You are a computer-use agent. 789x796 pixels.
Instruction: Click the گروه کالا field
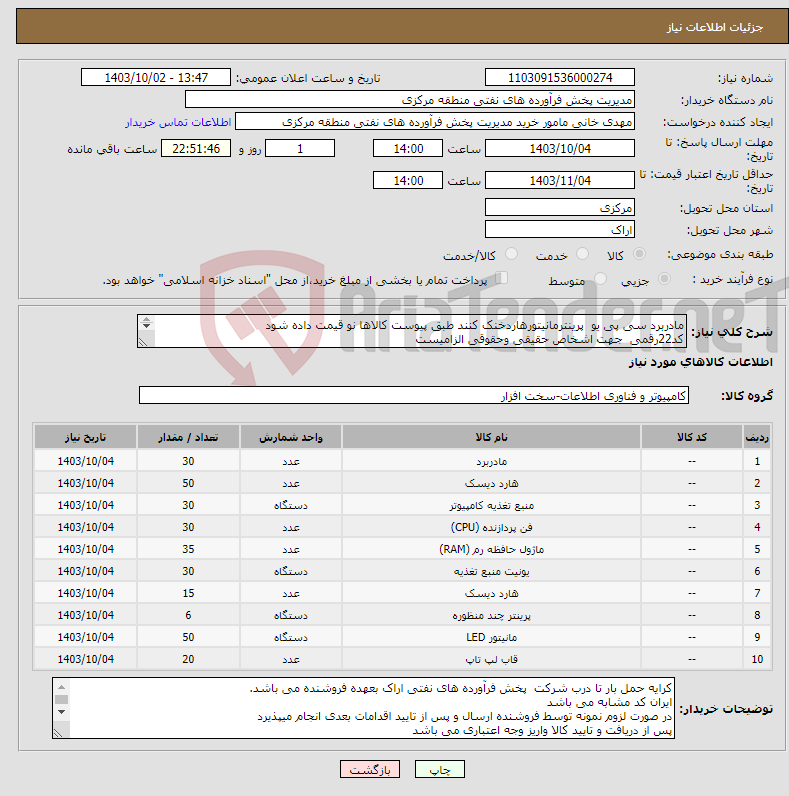tap(414, 395)
